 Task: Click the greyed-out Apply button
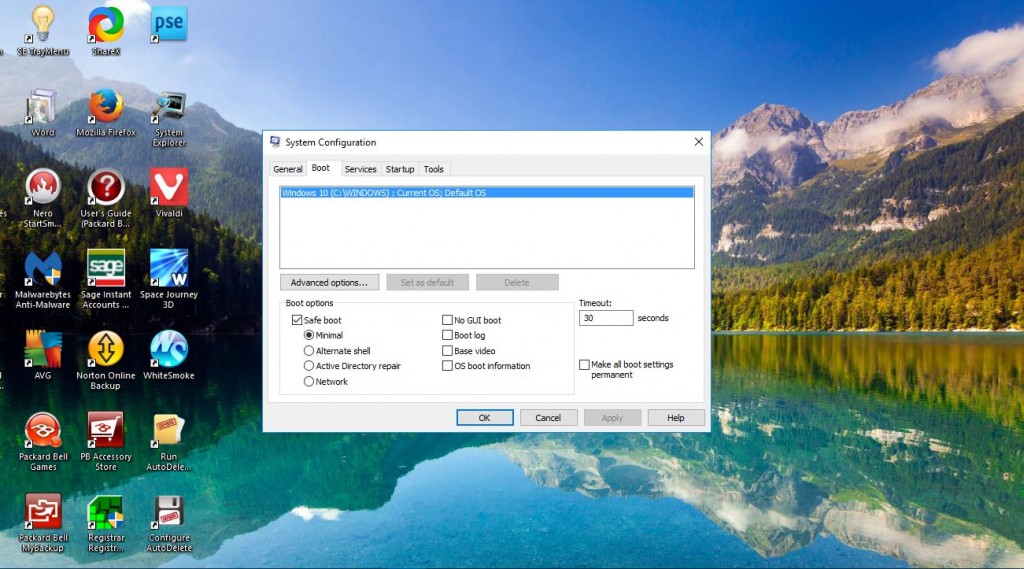point(612,417)
